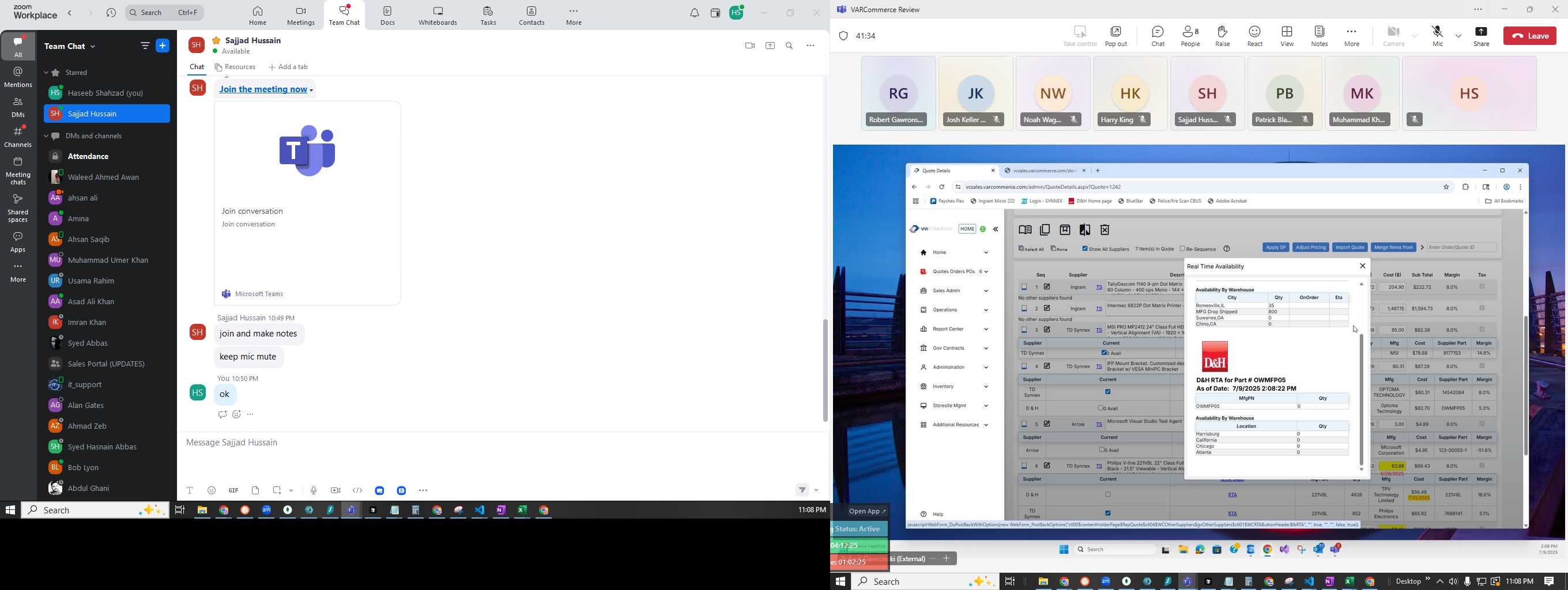Open View layout menu in Teams
Screen dimensions: 1568x590
coord(1287,36)
